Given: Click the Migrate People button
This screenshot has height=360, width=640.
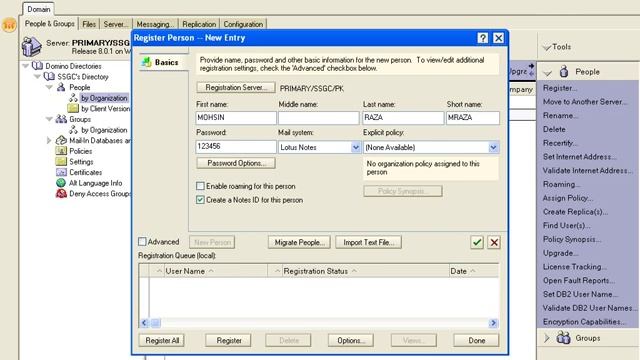Looking at the screenshot, I should click(300, 242).
